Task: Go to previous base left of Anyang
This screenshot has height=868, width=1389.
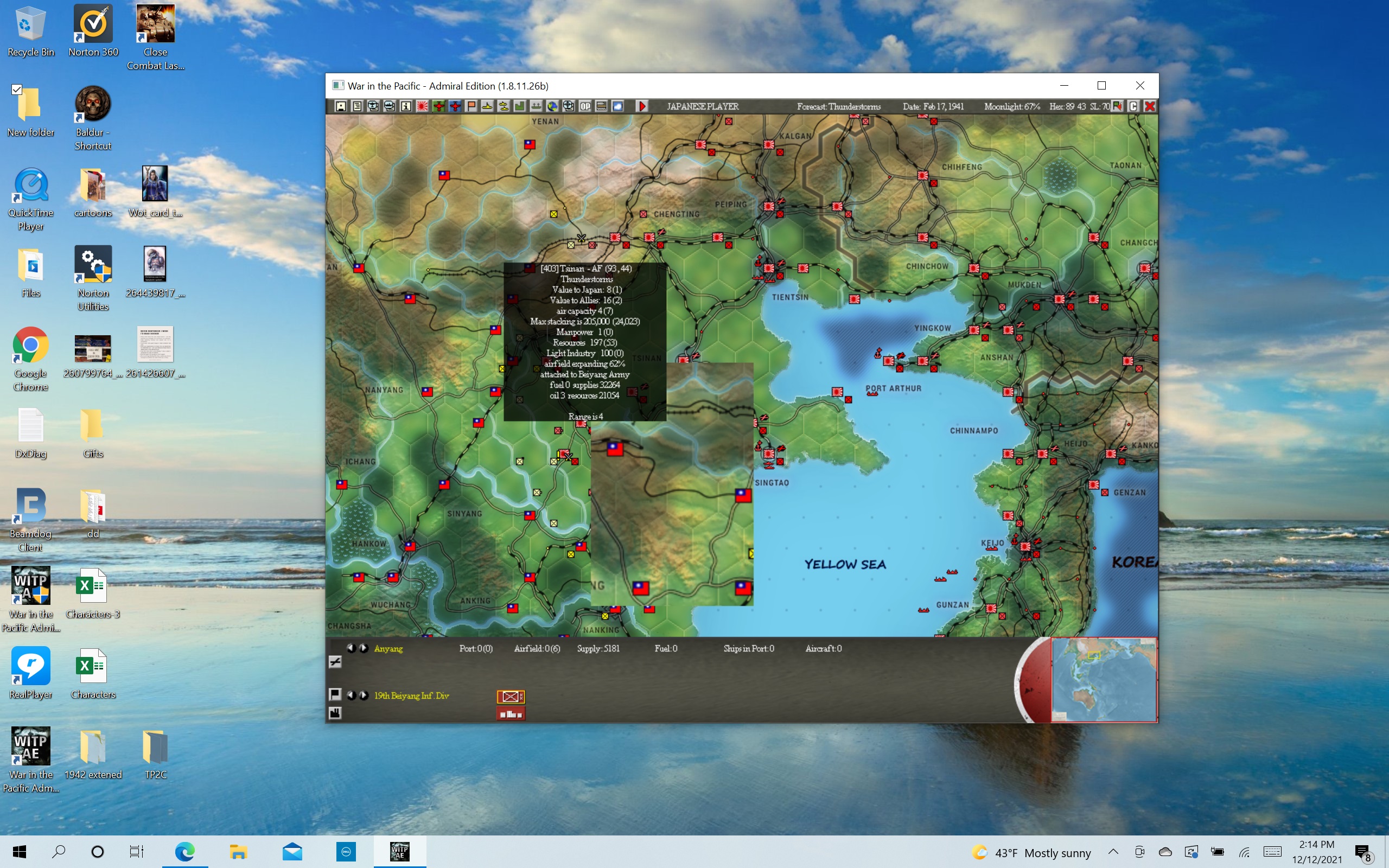Action: [351, 648]
